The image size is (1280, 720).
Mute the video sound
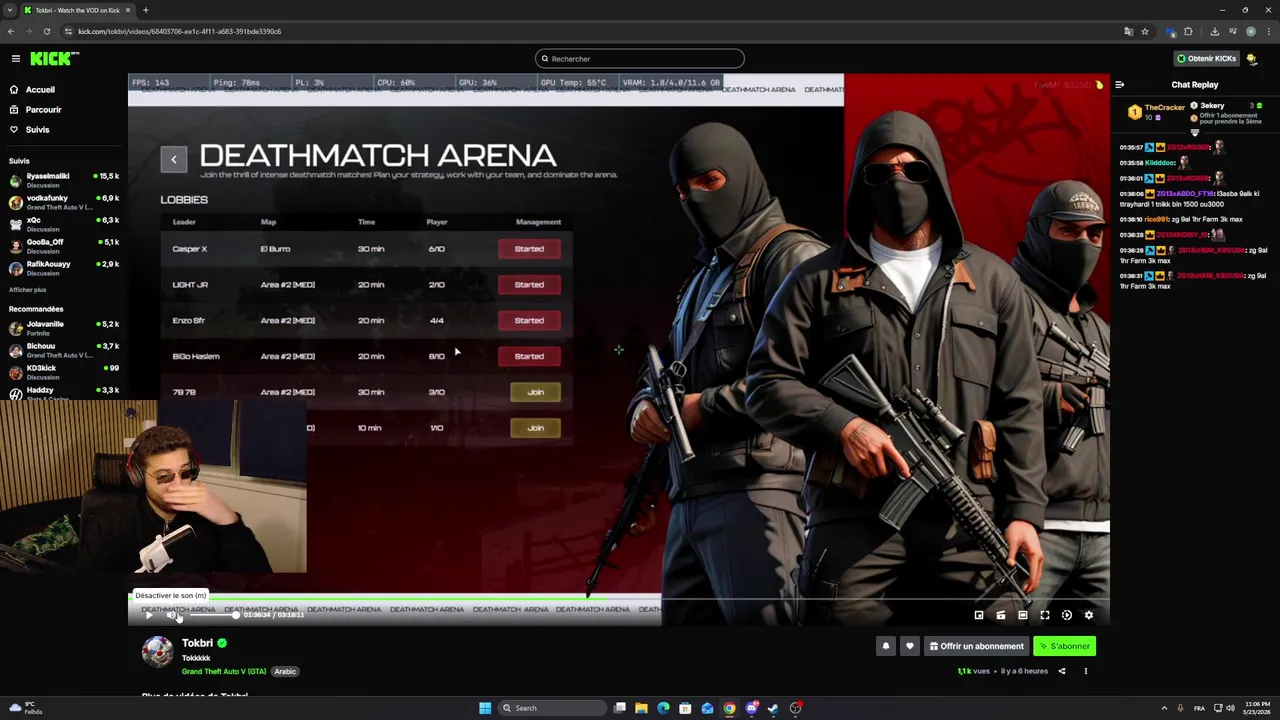coord(171,616)
